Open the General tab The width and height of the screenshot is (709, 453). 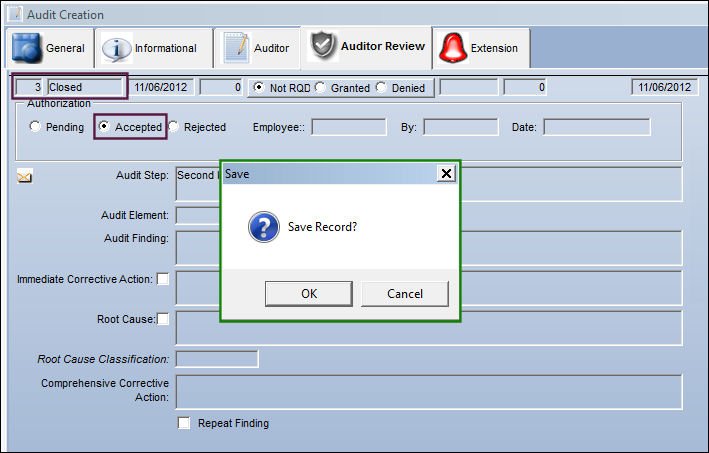tap(50, 48)
